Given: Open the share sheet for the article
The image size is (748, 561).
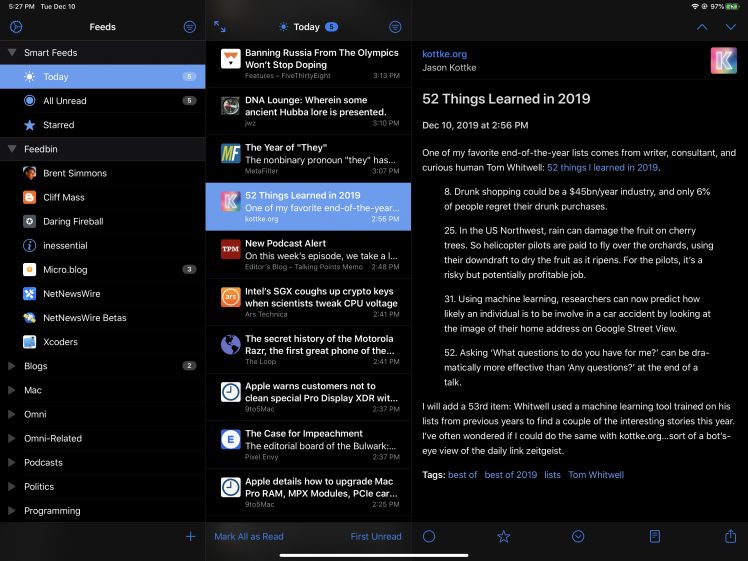Looking at the screenshot, I should point(730,536).
